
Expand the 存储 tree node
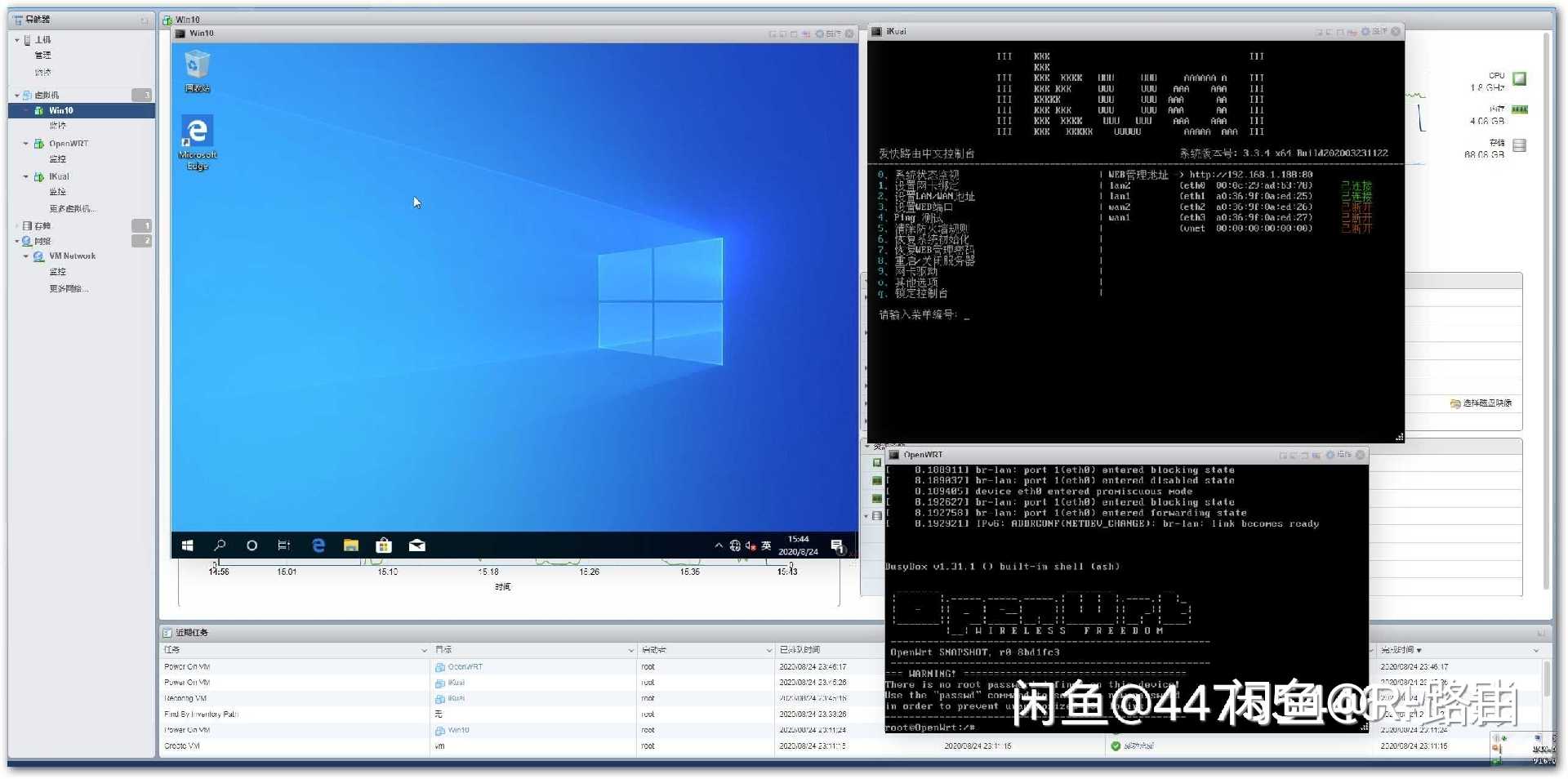click(17, 225)
